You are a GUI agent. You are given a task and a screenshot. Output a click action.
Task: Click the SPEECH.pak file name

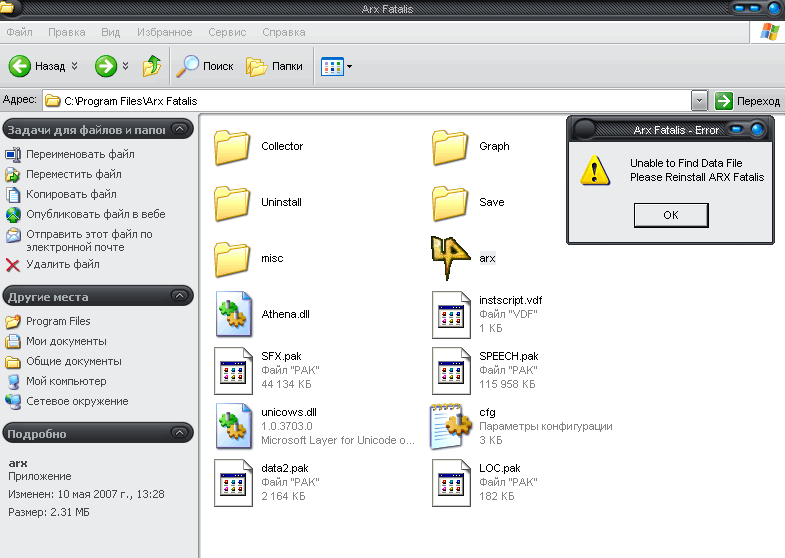click(509, 356)
